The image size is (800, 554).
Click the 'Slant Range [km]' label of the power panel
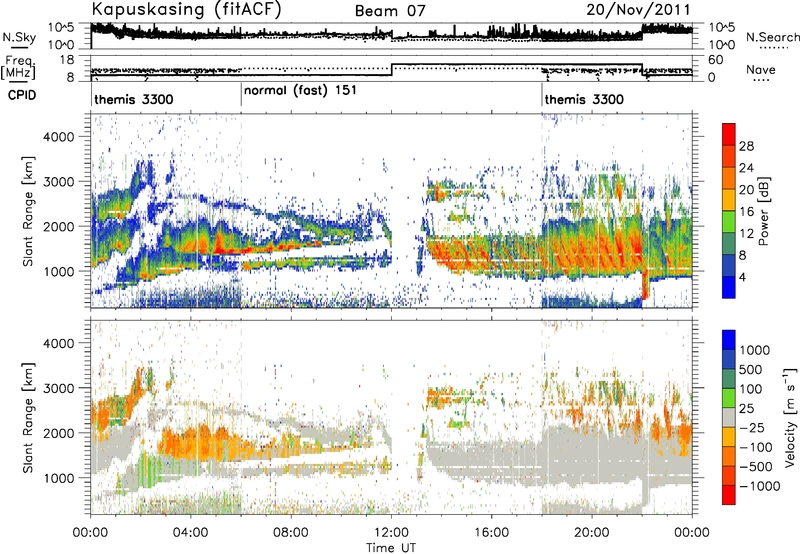[28, 211]
